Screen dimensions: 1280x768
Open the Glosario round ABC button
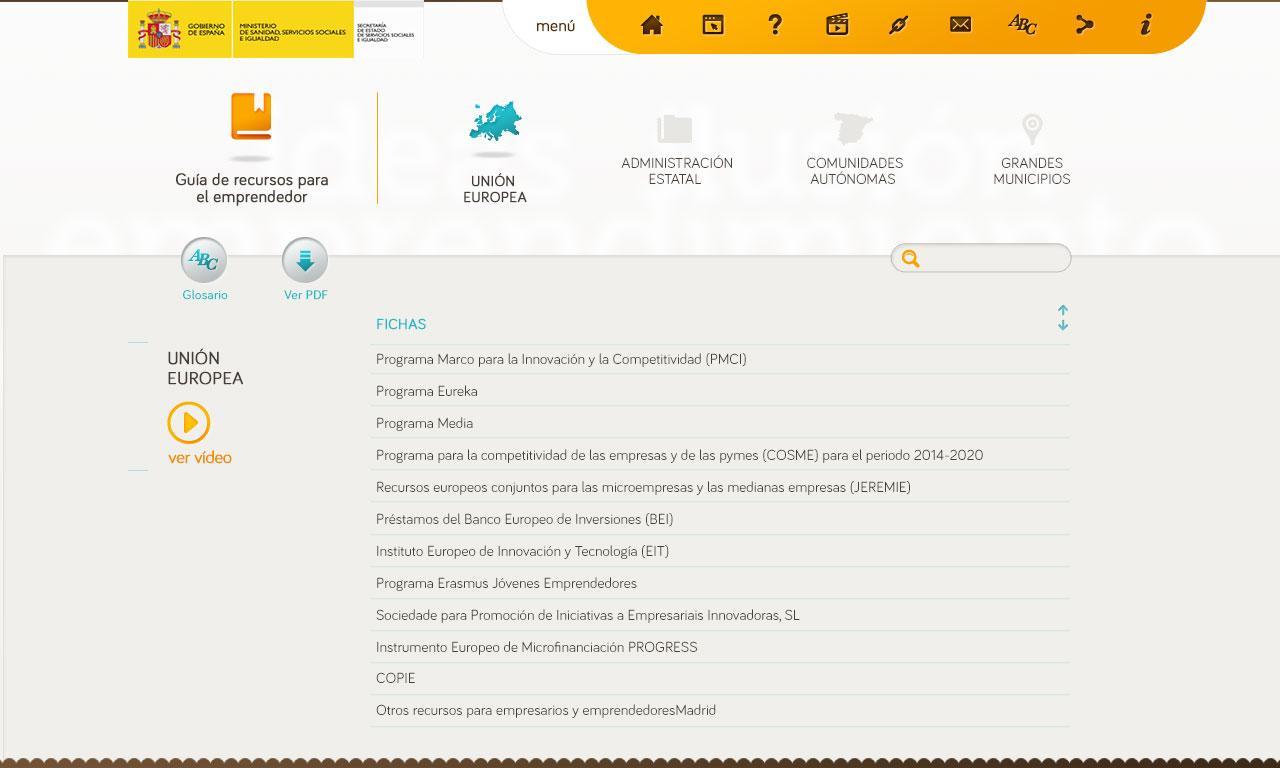204,261
